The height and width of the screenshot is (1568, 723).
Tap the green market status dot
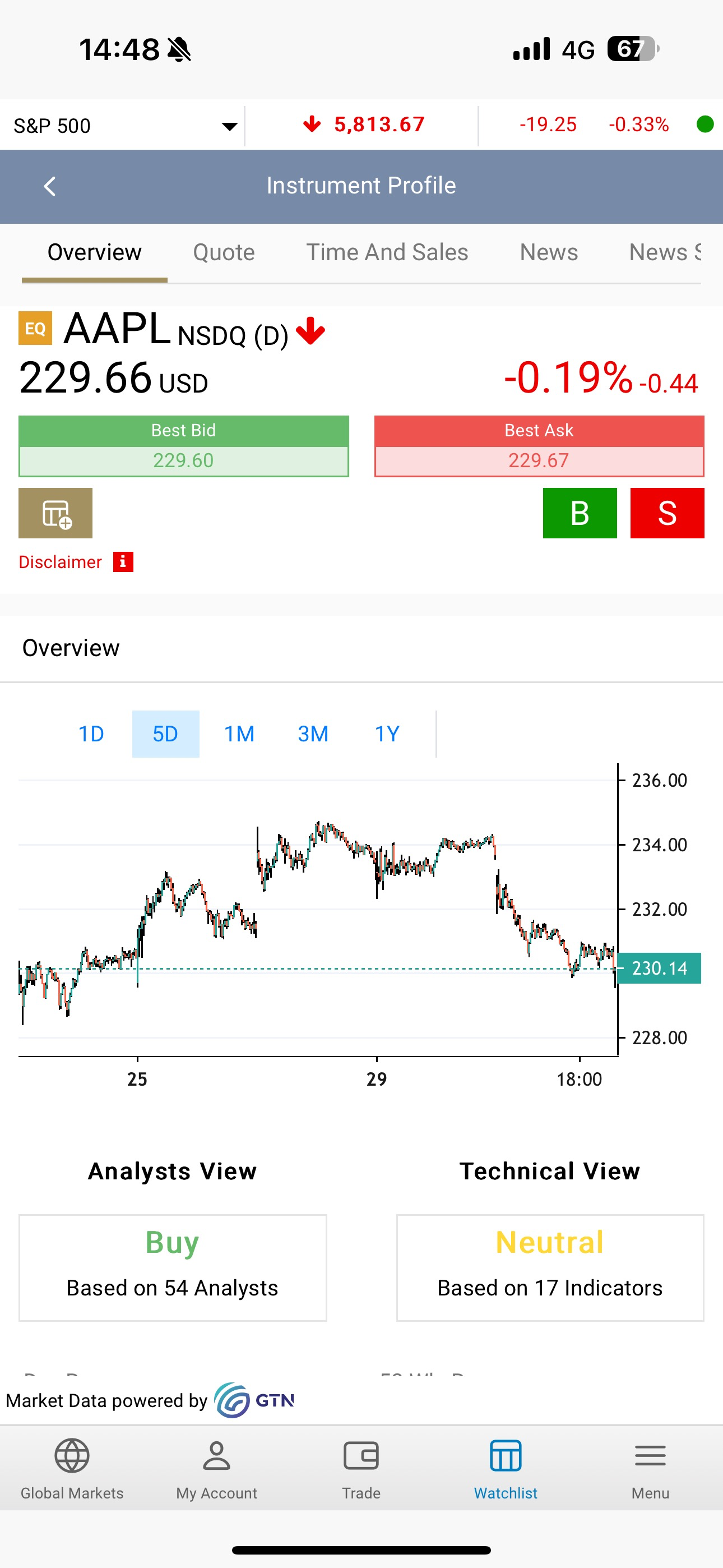705,124
